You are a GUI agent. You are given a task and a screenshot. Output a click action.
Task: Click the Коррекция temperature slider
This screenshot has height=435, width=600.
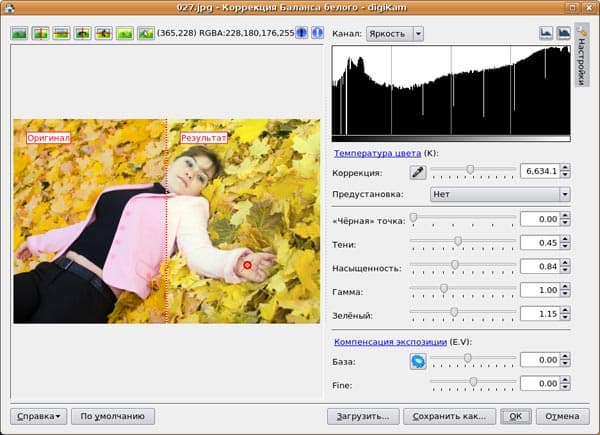pos(473,171)
